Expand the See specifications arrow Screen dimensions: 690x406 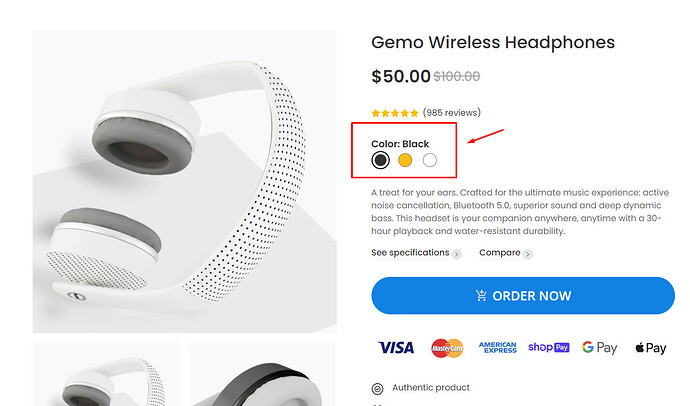(x=457, y=254)
